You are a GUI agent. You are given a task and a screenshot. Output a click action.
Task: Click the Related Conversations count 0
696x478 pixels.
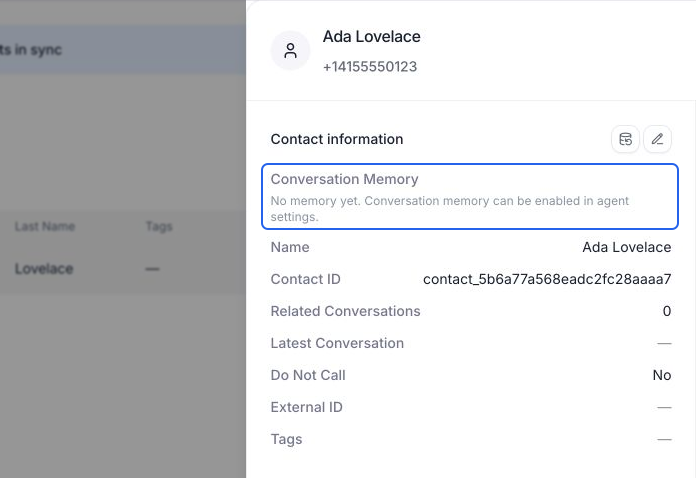(x=666, y=311)
